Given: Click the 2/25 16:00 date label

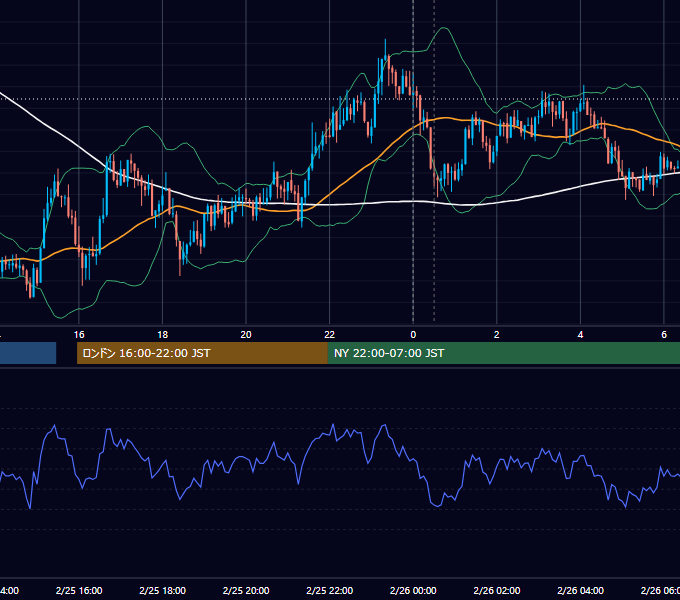Looking at the screenshot, I should pos(79,590).
